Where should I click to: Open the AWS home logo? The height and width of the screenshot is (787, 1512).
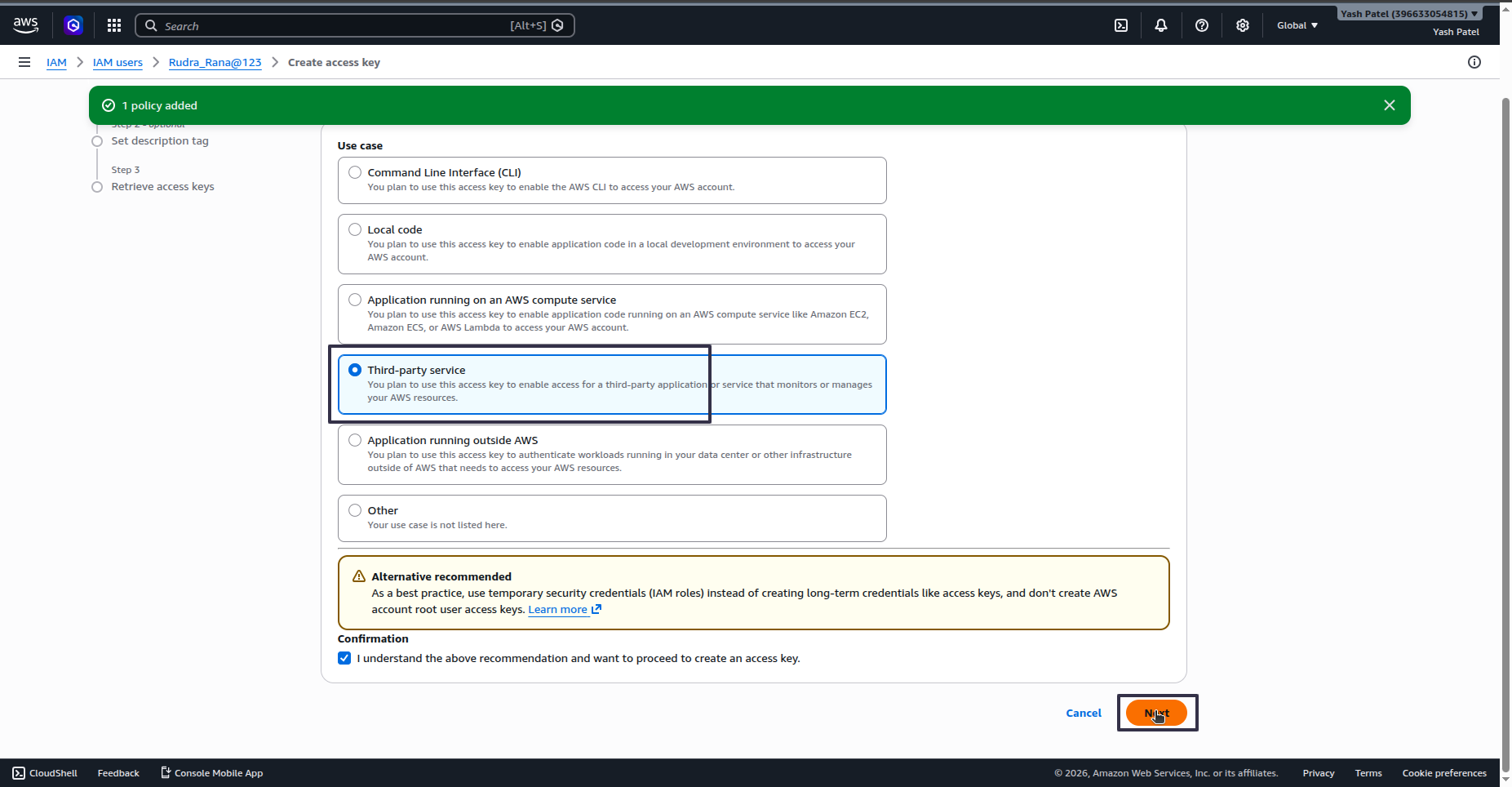pyautogui.click(x=26, y=25)
